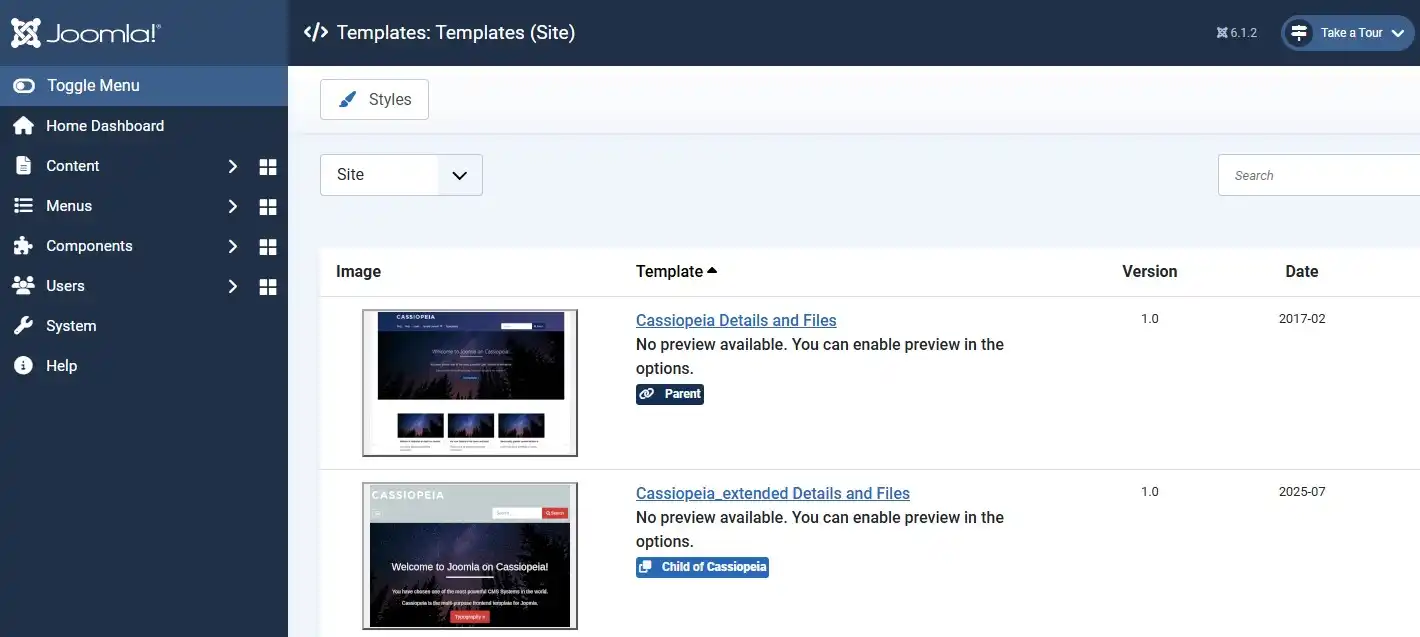Expand the Users submenu chevron
Viewport: 1420px width, 637px height.
tap(233, 286)
